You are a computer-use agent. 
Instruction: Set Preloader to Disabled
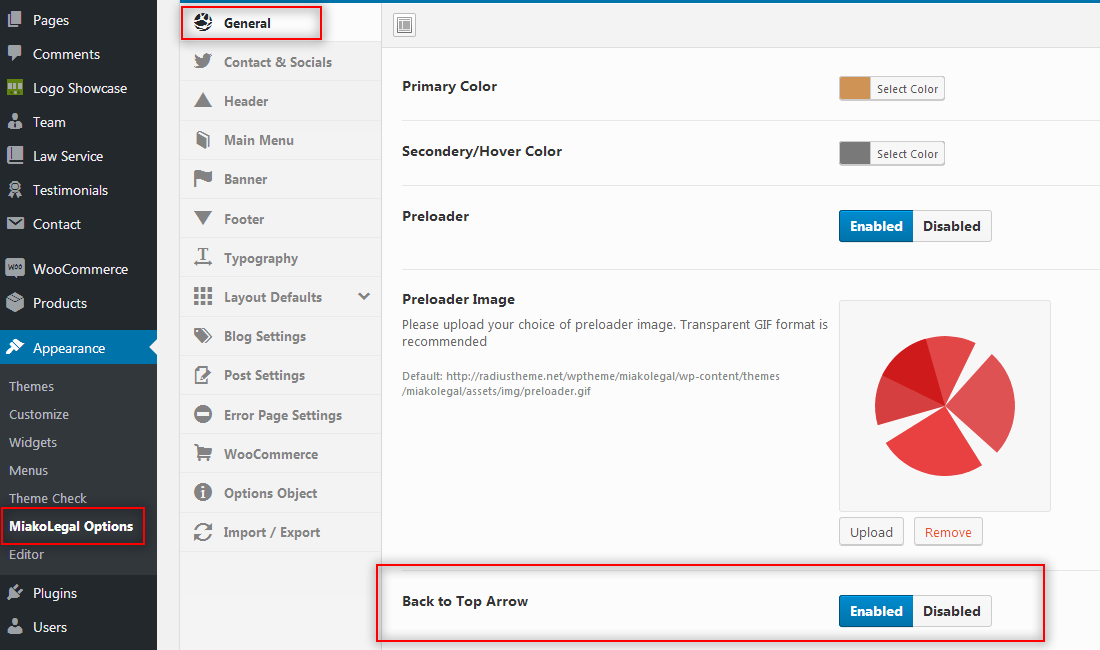click(952, 226)
